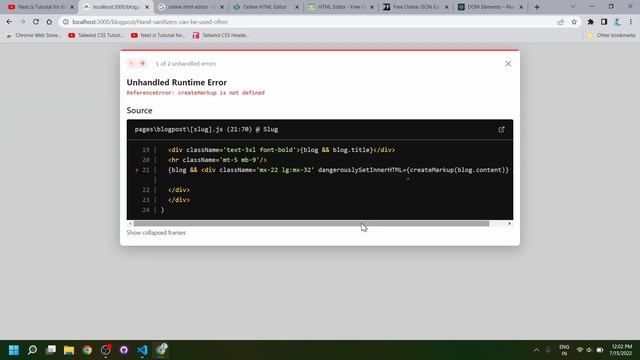
Task: Open GitHub Desktop from taskbar
Action: coord(124,350)
